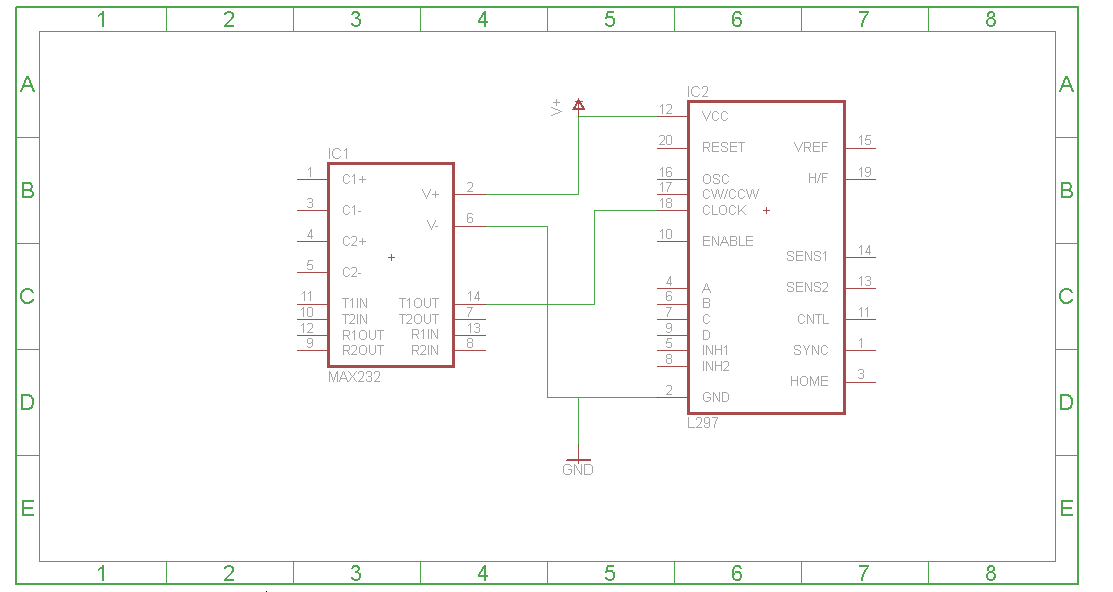The image size is (1113, 592).
Task: Click the pin 16 stub at OSC
Action: (673, 180)
